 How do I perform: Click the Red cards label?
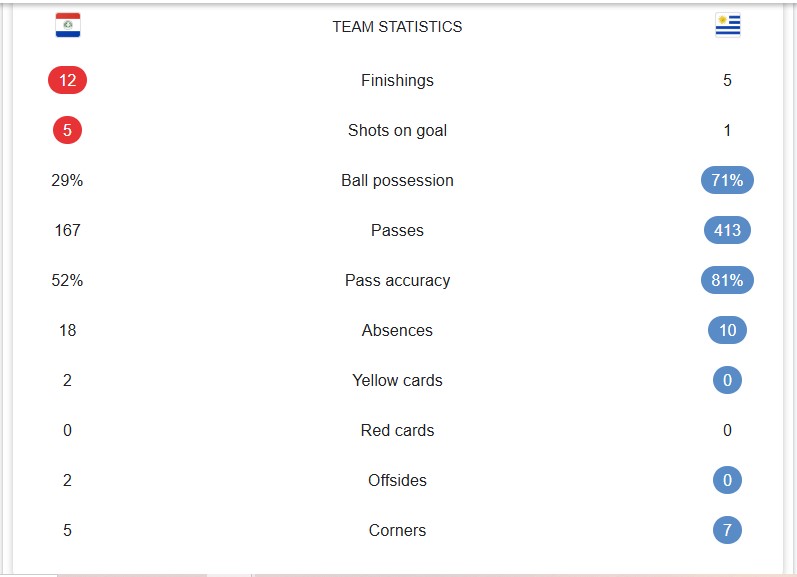[x=397, y=430]
